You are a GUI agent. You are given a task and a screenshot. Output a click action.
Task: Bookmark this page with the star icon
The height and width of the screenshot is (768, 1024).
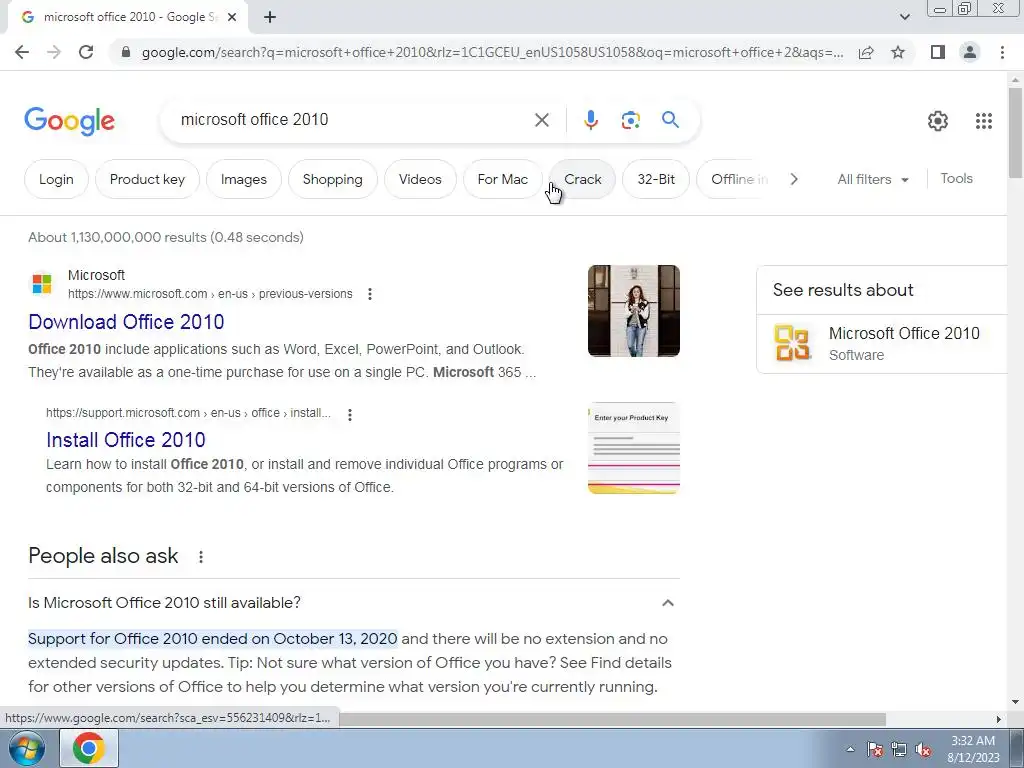898,52
